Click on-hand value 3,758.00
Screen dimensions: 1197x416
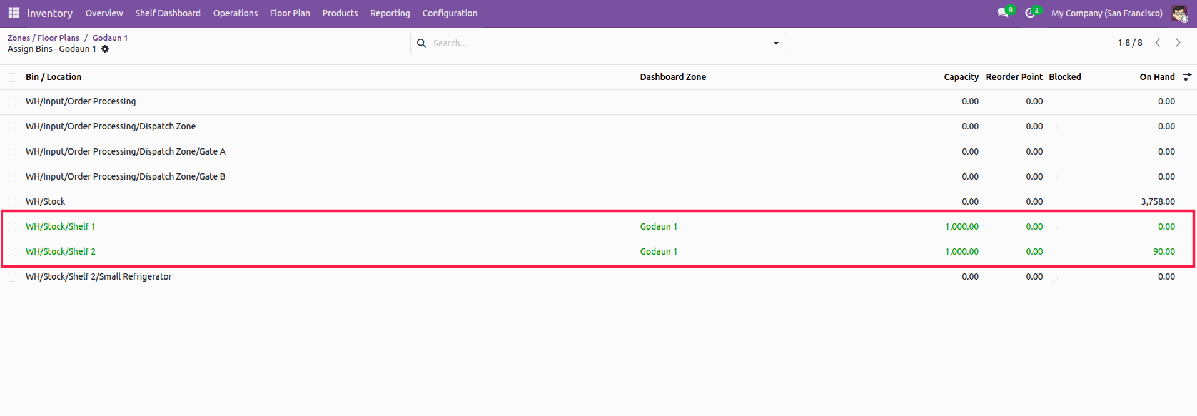[1157, 202]
